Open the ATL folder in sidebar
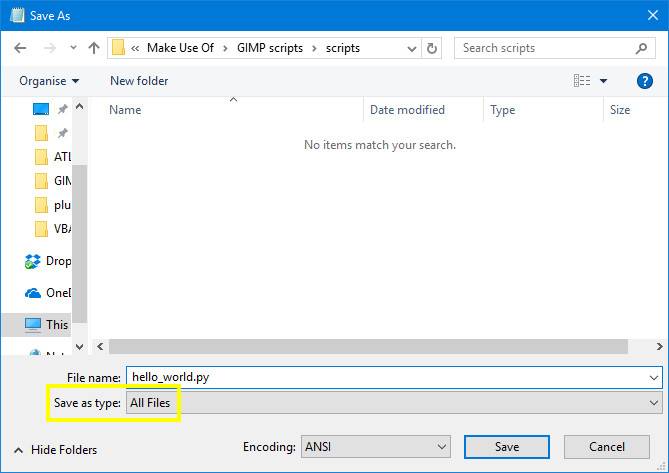 53,157
